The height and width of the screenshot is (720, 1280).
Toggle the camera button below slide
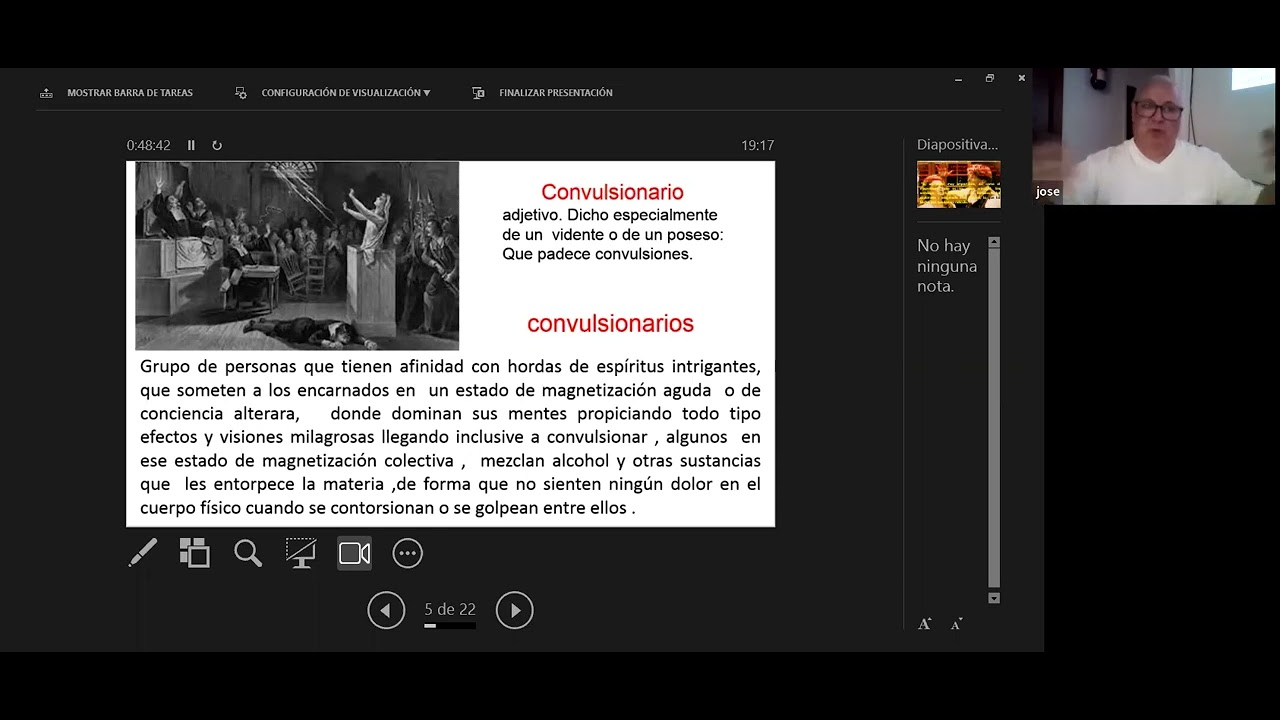(x=355, y=553)
